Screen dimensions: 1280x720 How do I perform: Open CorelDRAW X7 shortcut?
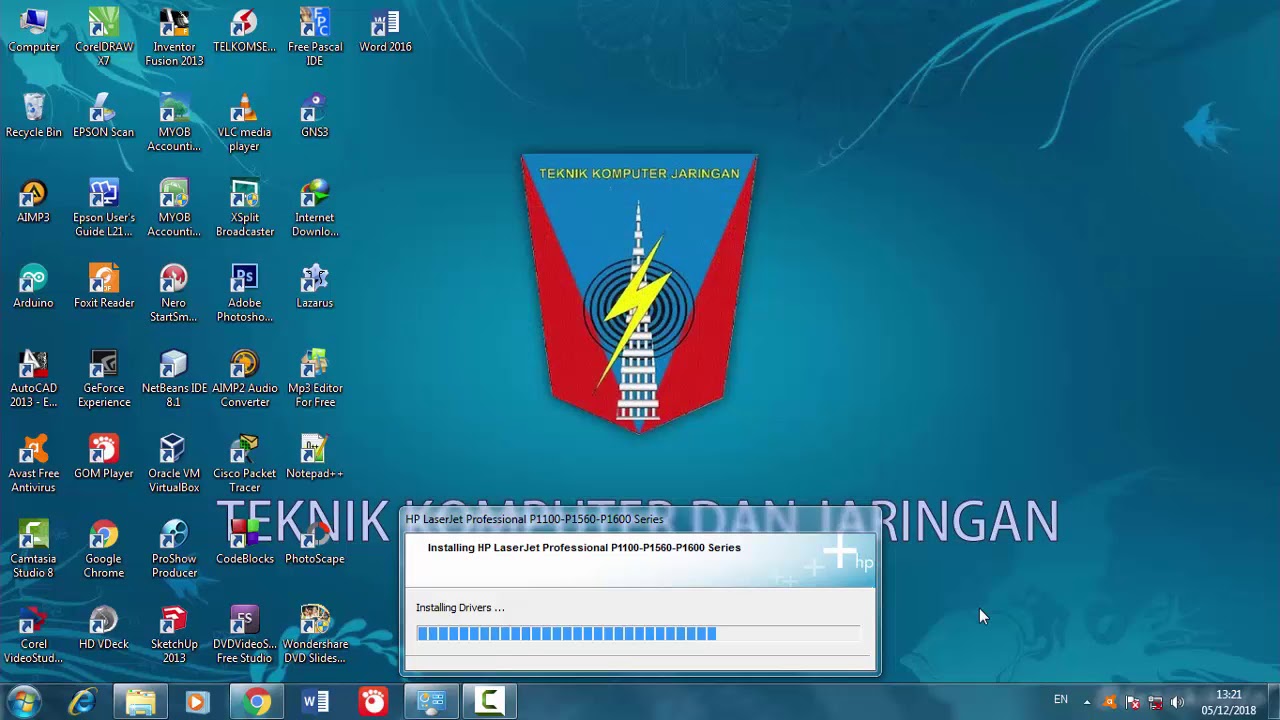point(104,37)
